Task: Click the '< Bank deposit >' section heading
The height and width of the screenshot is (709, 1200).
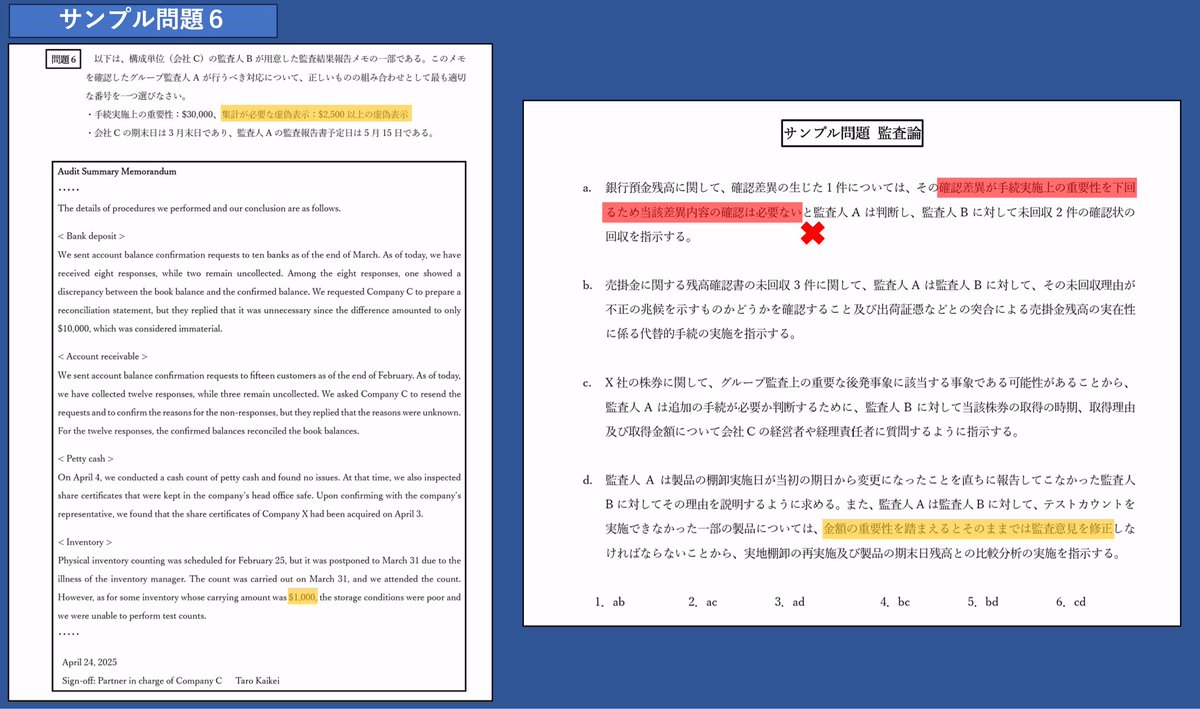Action: point(91,236)
